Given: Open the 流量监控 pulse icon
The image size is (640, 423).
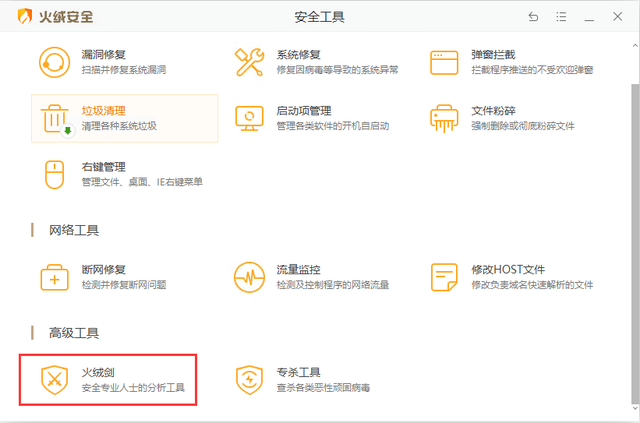Looking at the screenshot, I should (249, 277).
